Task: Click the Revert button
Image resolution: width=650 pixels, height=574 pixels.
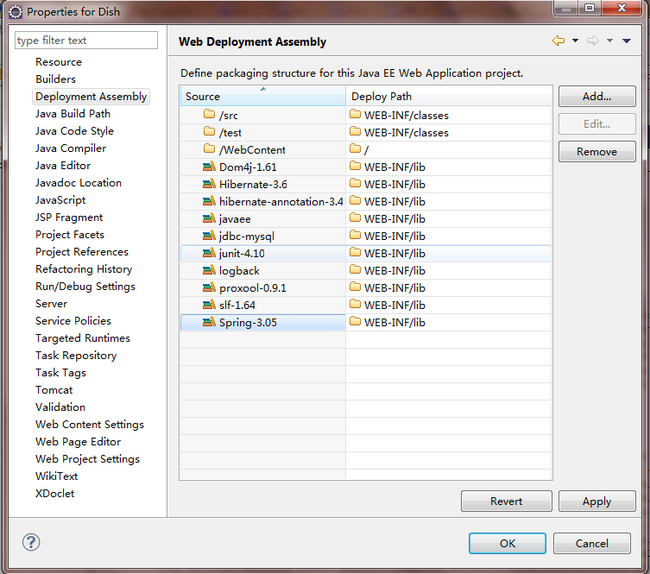Action: 506,501
